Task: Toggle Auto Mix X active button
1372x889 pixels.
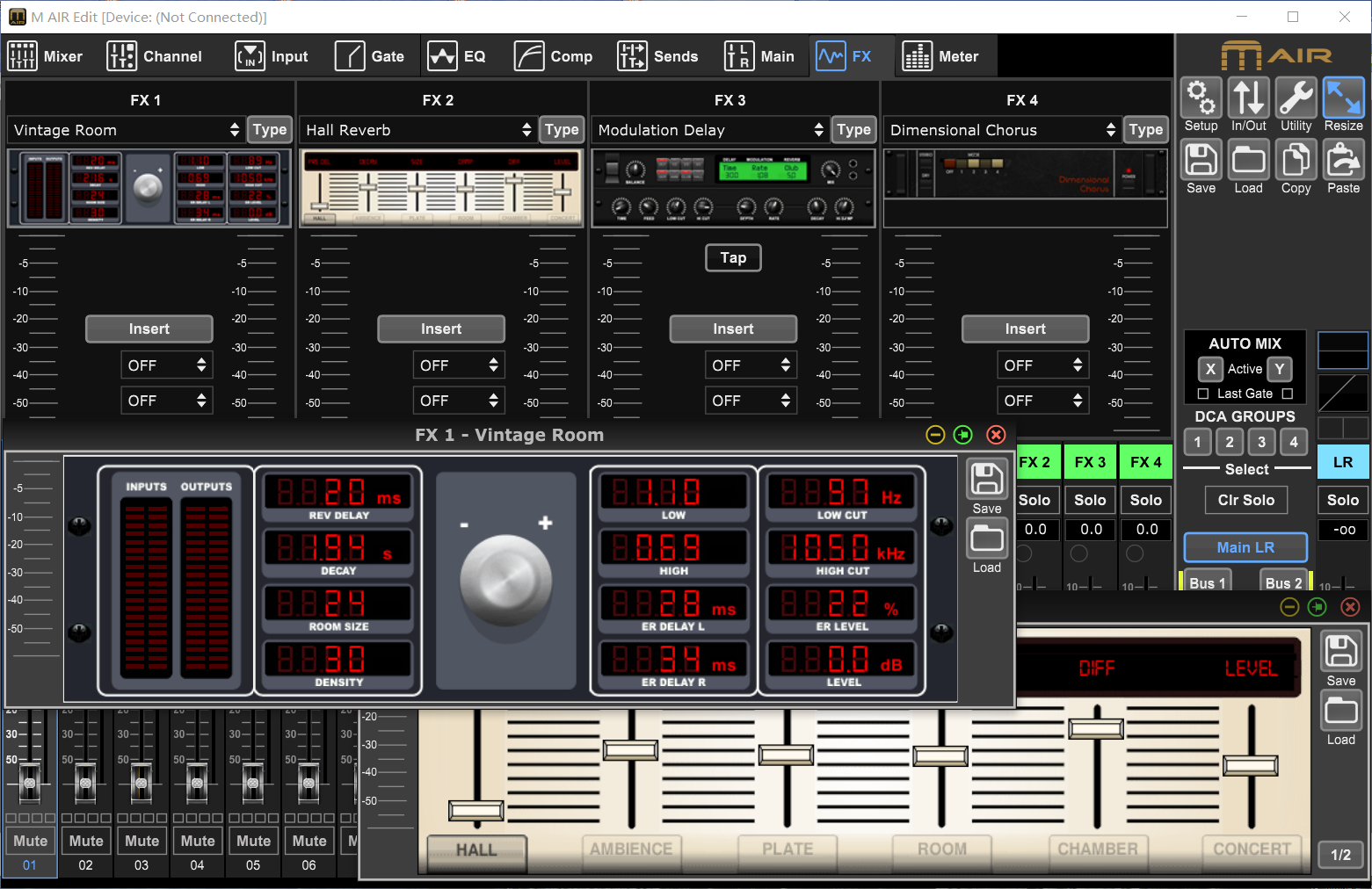Action: click(1210, 369)
